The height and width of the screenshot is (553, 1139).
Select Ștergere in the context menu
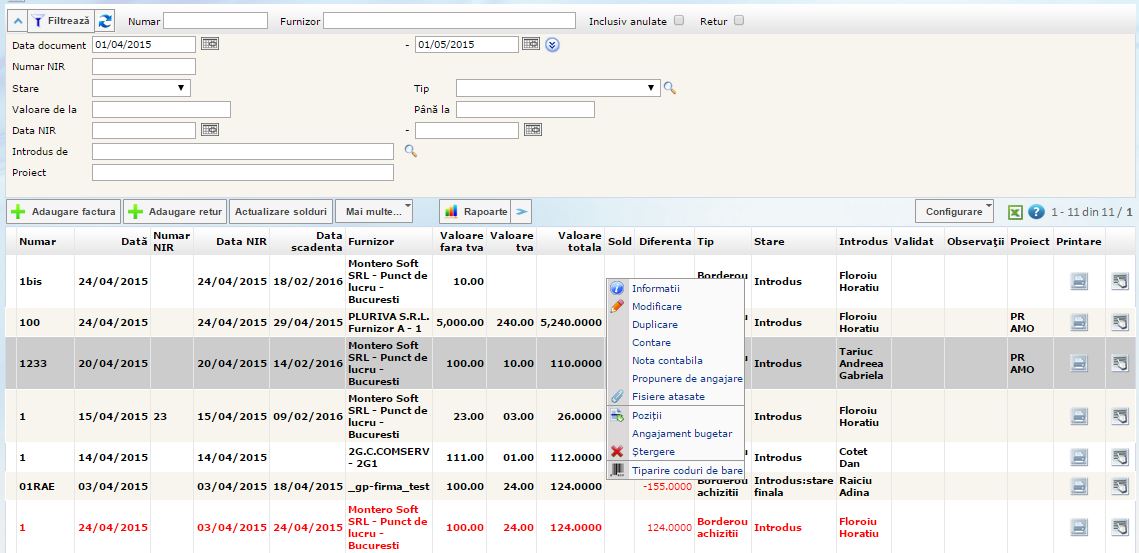click(x=653, y=452)
